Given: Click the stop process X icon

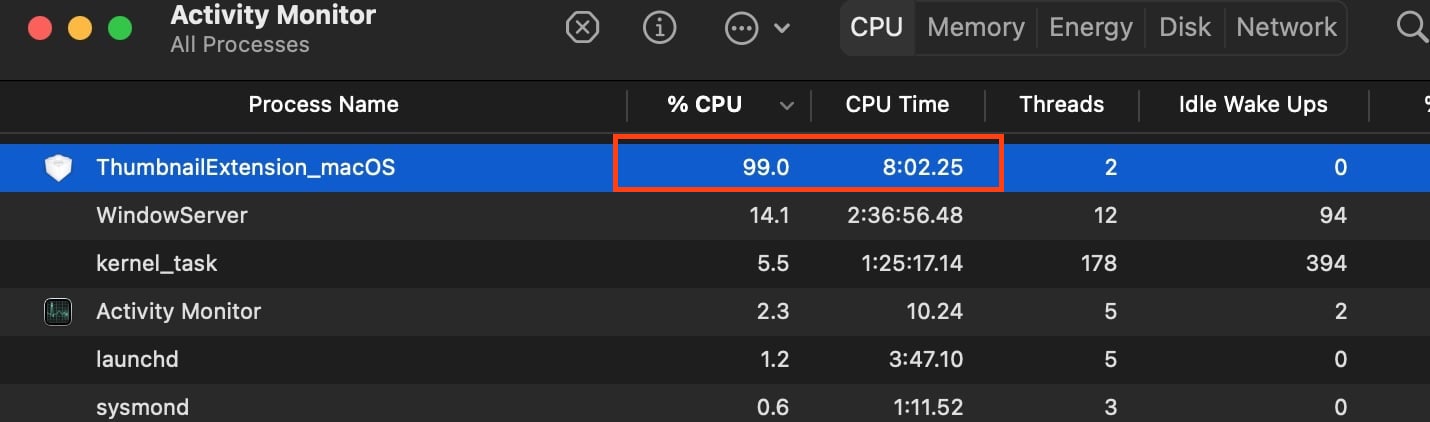Looking at the screenshot, I should pyautogui.click(x=582, y=28).
